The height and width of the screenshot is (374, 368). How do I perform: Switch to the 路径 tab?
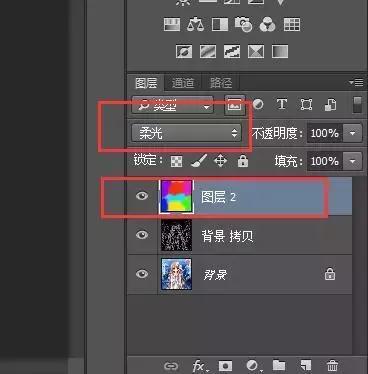click(221, 83)
